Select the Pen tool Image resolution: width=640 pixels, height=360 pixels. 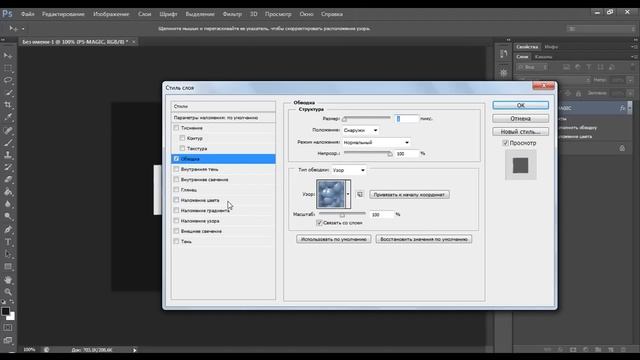pos(8,229)
